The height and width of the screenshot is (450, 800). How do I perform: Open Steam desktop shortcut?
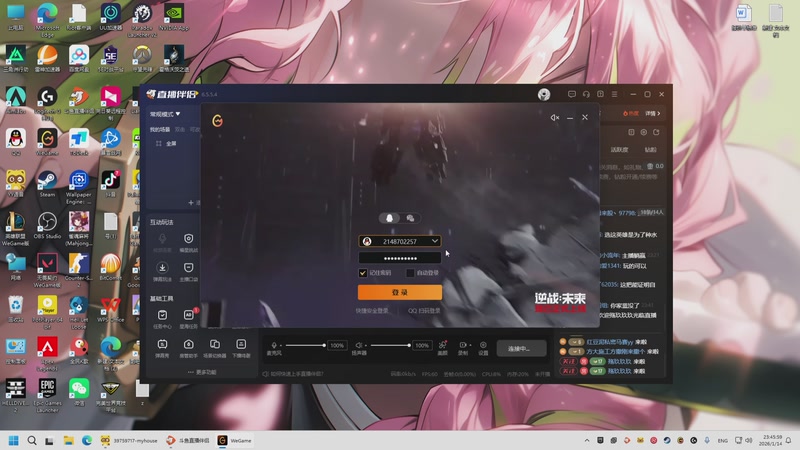click(x=47, y=184)
